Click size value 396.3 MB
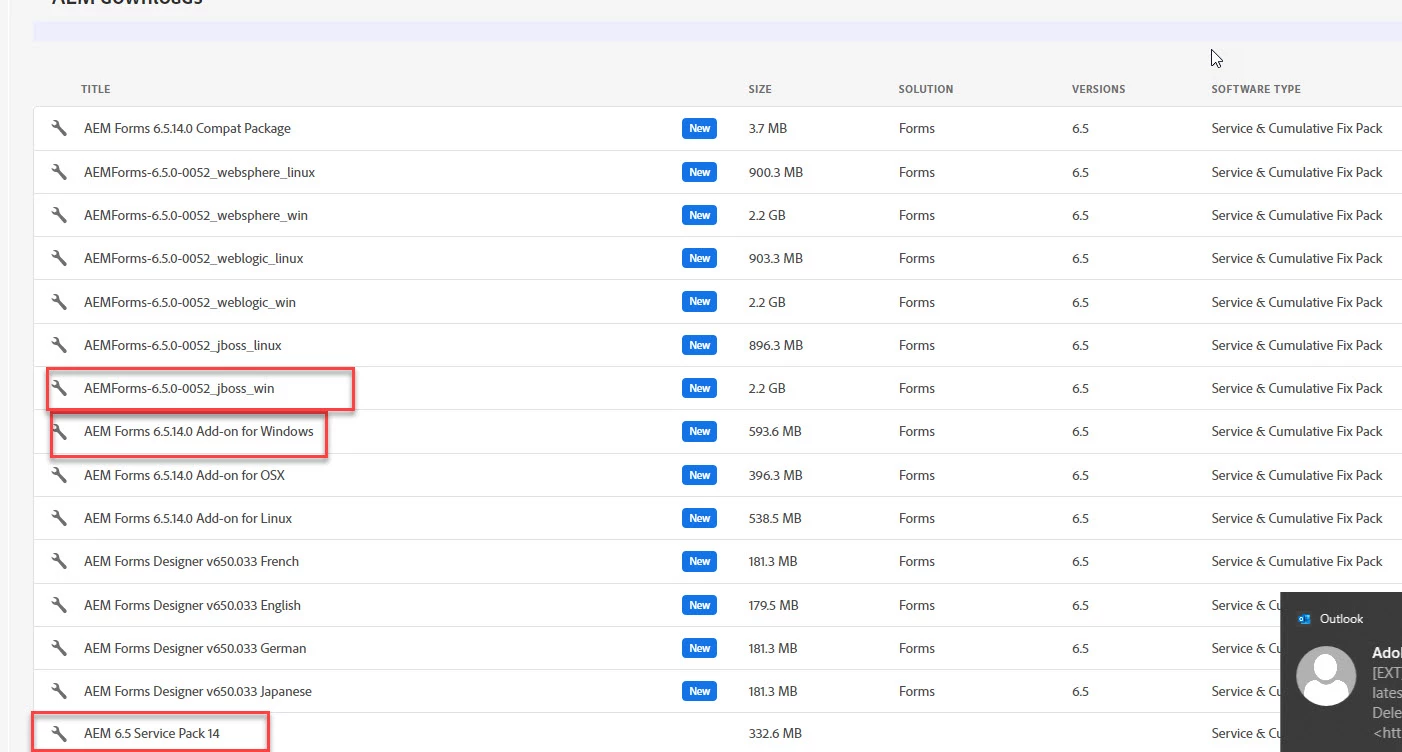Screen dimensions: 1402x752 click(x=775, y=475)
